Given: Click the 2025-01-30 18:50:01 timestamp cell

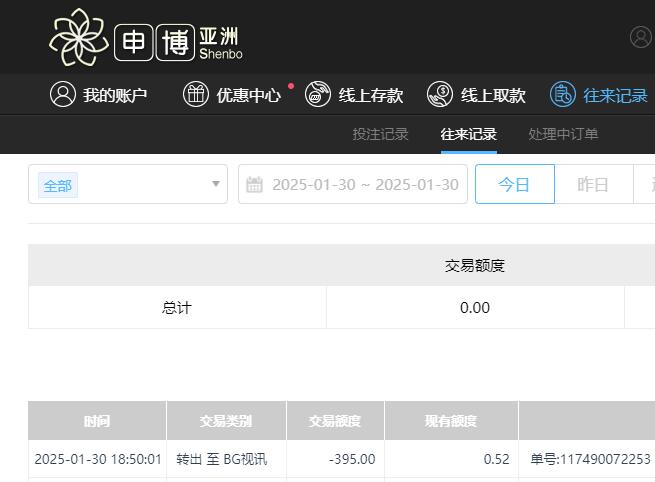Looking at the screenshot, I should [98, 459].
